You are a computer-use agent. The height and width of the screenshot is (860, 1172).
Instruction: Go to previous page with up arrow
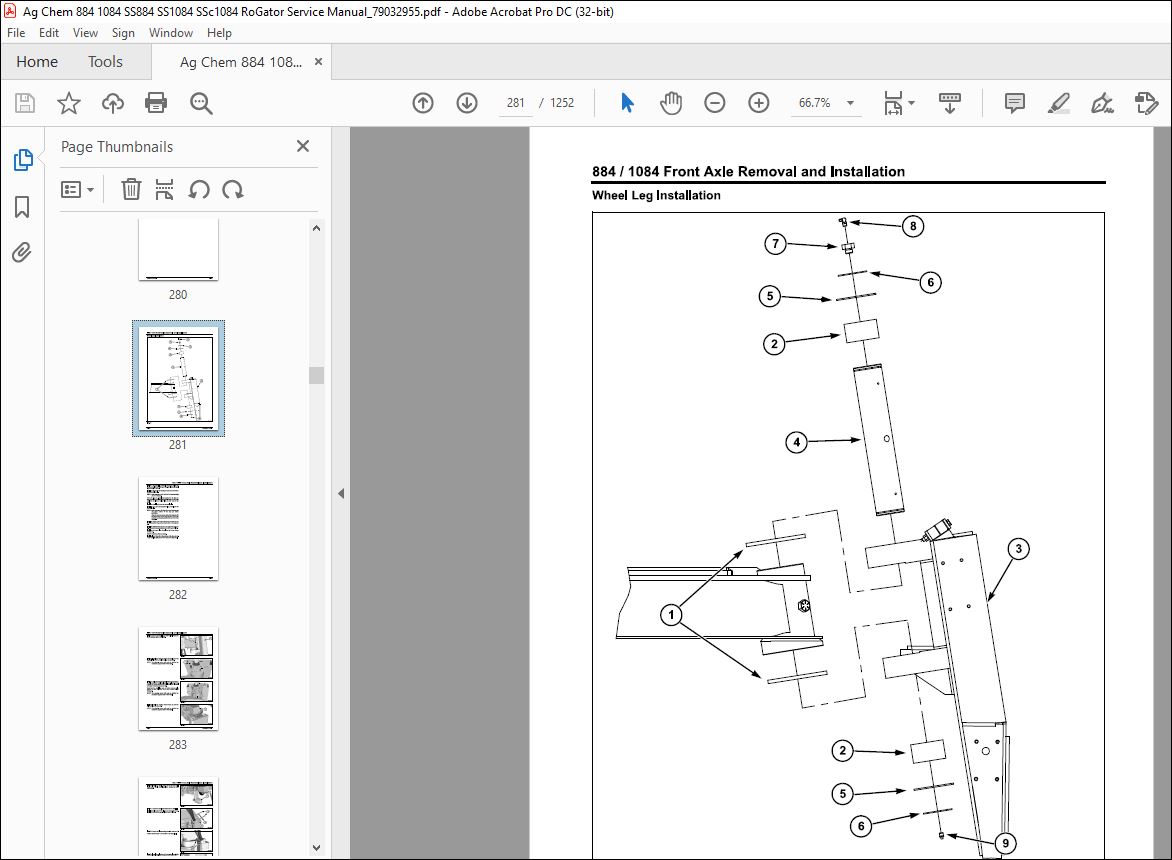click(423, 103)
